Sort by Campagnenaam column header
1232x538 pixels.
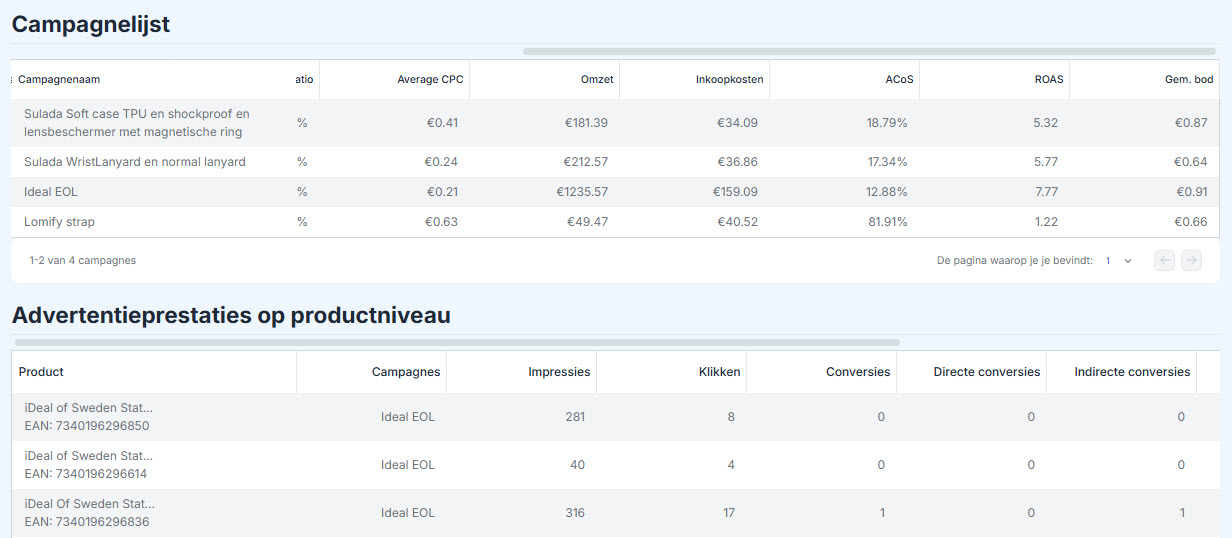59,79
